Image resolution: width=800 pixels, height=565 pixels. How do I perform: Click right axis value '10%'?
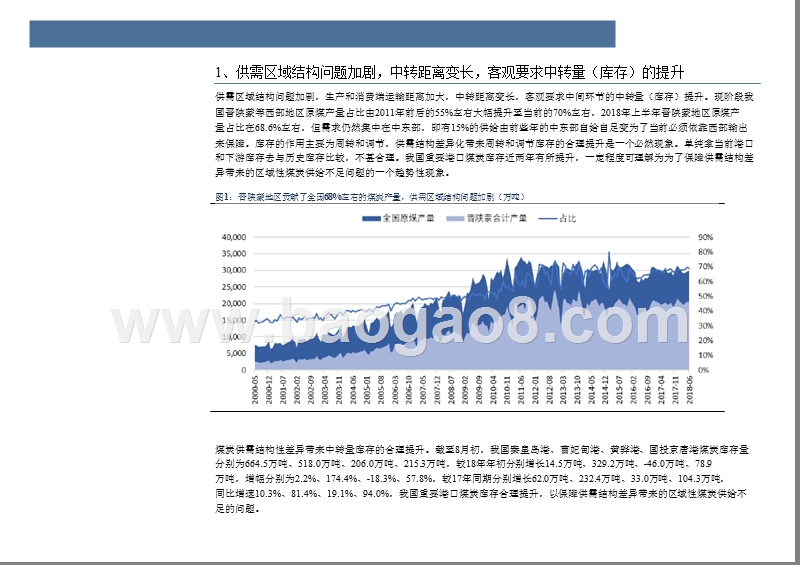point(706,356)
